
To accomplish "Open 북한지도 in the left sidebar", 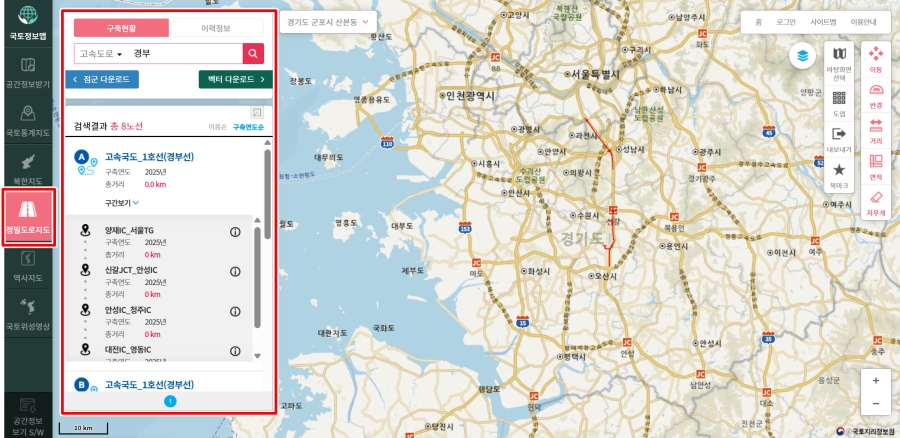I will [x=28, y=169].
